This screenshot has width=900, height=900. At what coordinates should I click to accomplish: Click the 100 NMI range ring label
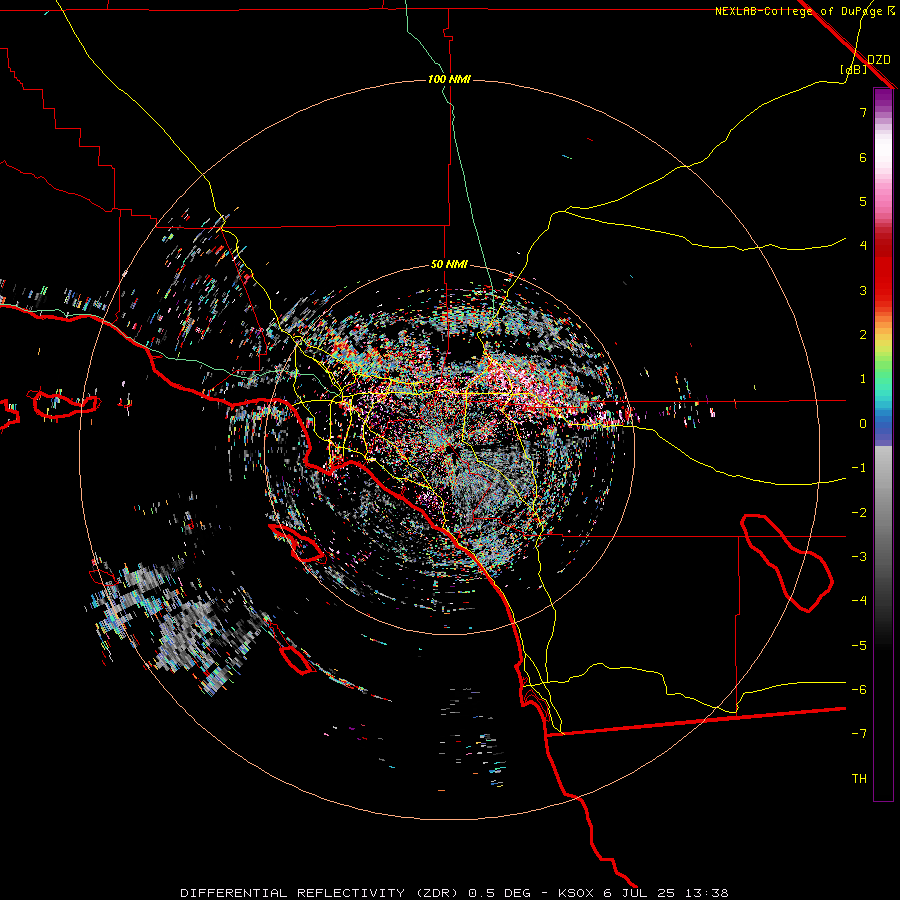(x=449, y=79)
